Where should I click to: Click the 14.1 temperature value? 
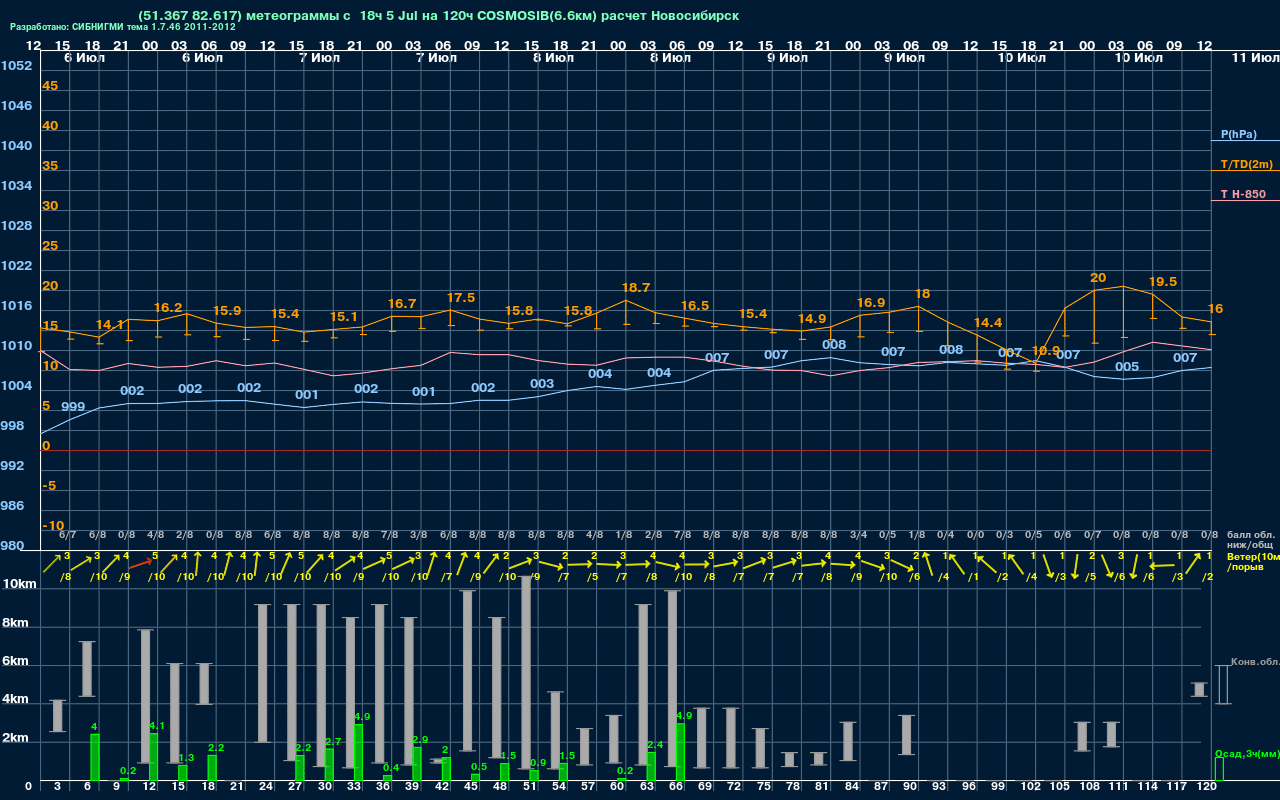point(110,325)
